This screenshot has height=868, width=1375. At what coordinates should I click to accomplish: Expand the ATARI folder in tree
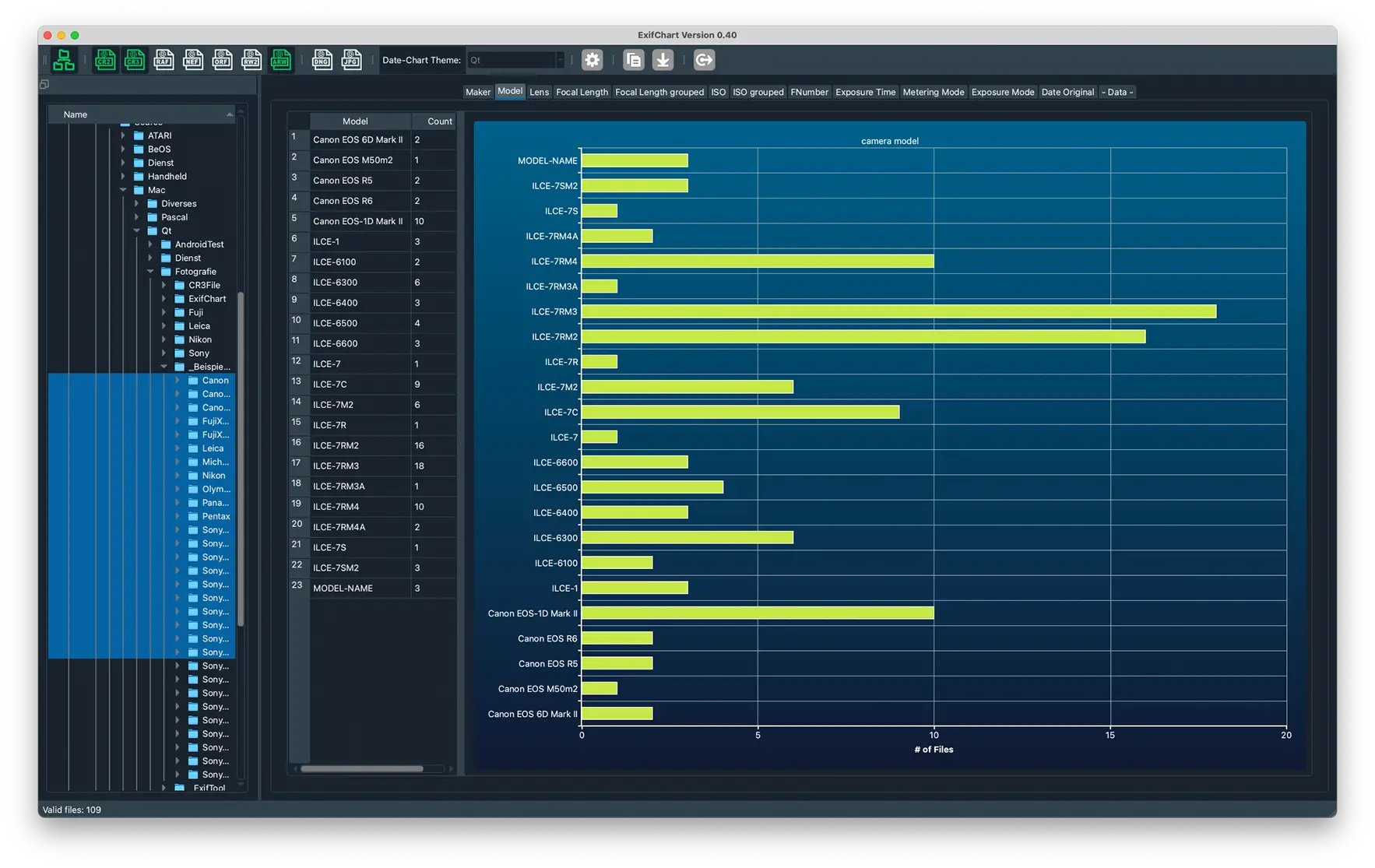pyautogui.click(x=123, y=135)
